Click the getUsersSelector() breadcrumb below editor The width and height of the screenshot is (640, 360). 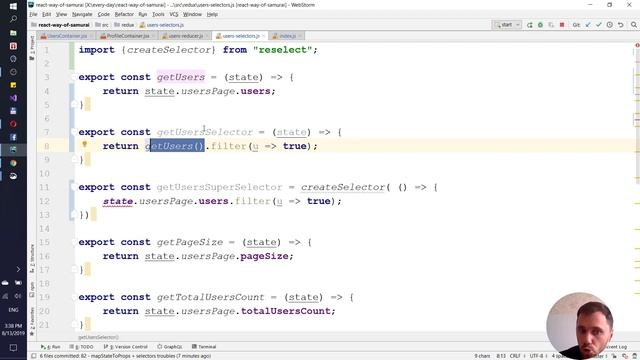(x=98, y=338)
